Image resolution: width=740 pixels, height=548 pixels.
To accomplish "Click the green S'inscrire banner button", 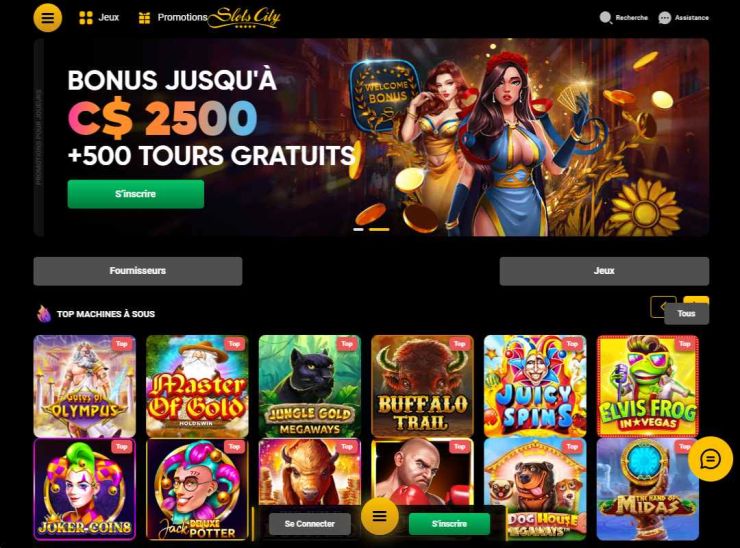I will point(136,194).
